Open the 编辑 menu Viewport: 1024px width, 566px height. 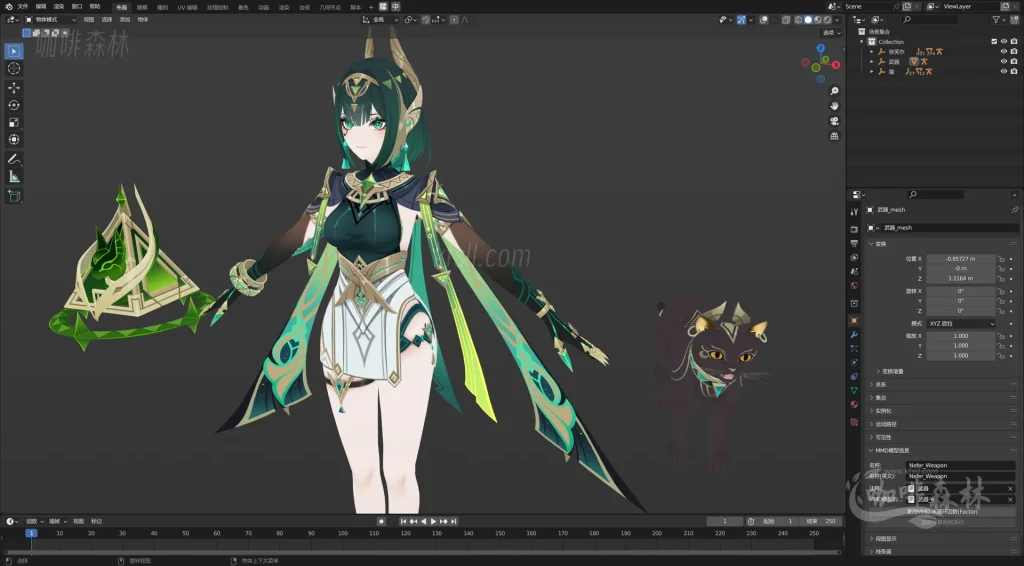[40, 7]
